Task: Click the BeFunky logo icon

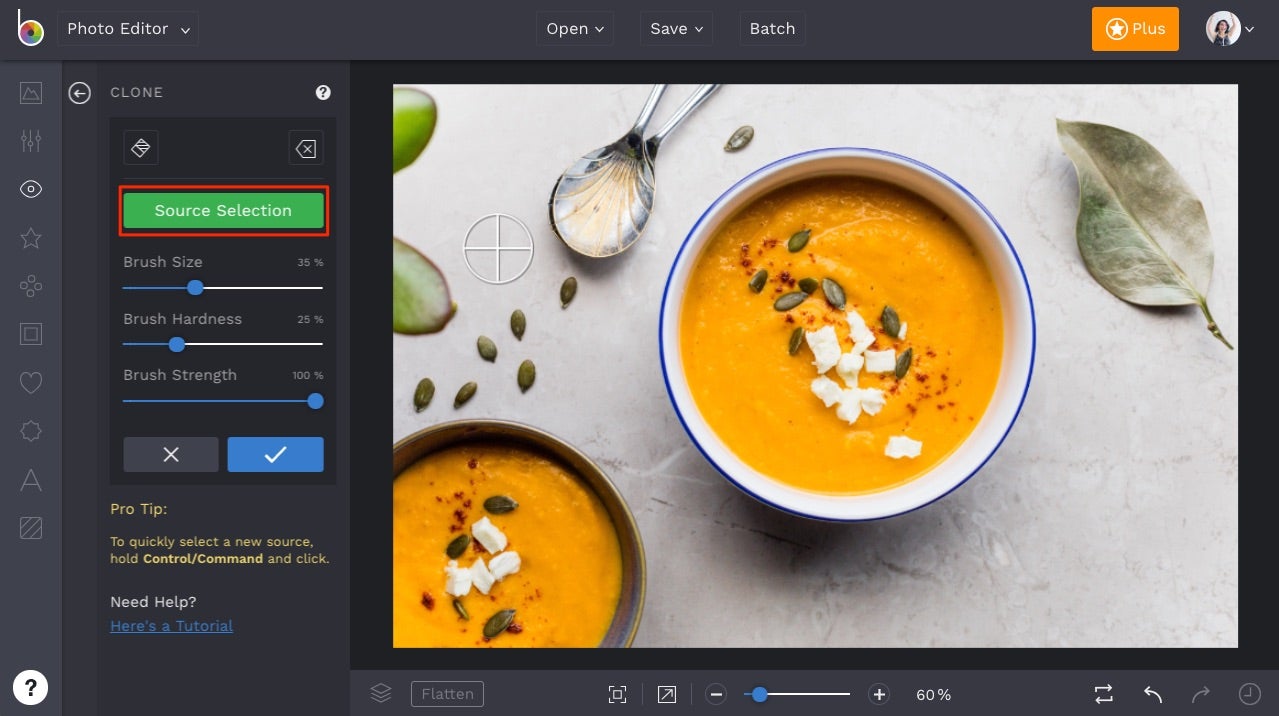Action: coord(30,28)
